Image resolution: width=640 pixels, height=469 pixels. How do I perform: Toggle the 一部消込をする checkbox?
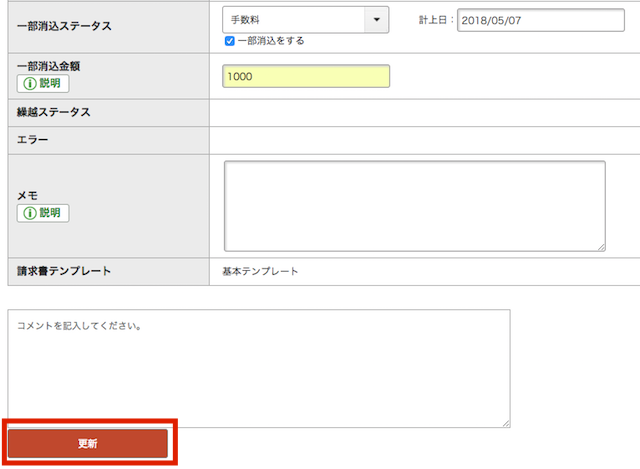[230, 41]
